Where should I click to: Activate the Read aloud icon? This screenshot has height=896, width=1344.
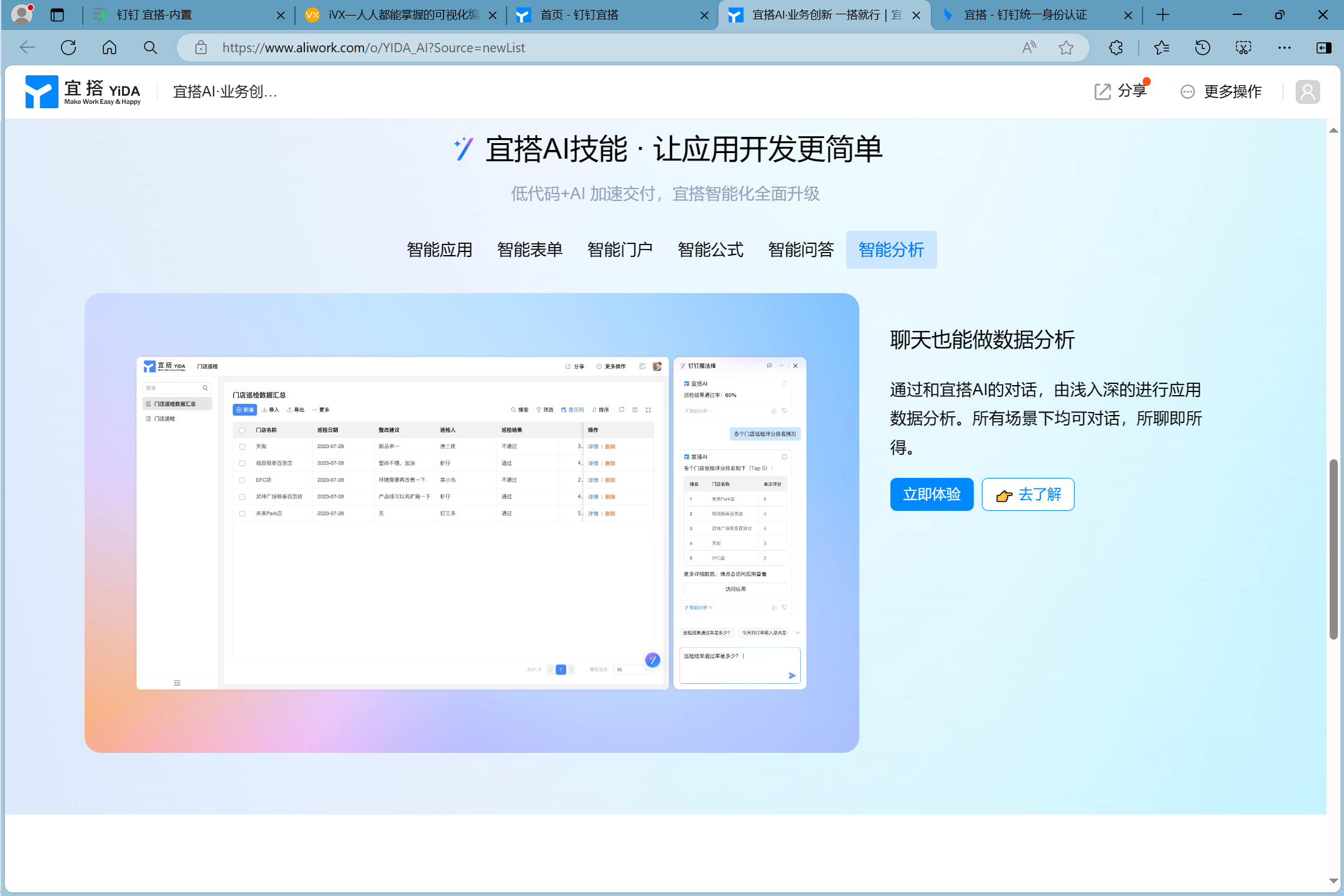coord(1029,47)
